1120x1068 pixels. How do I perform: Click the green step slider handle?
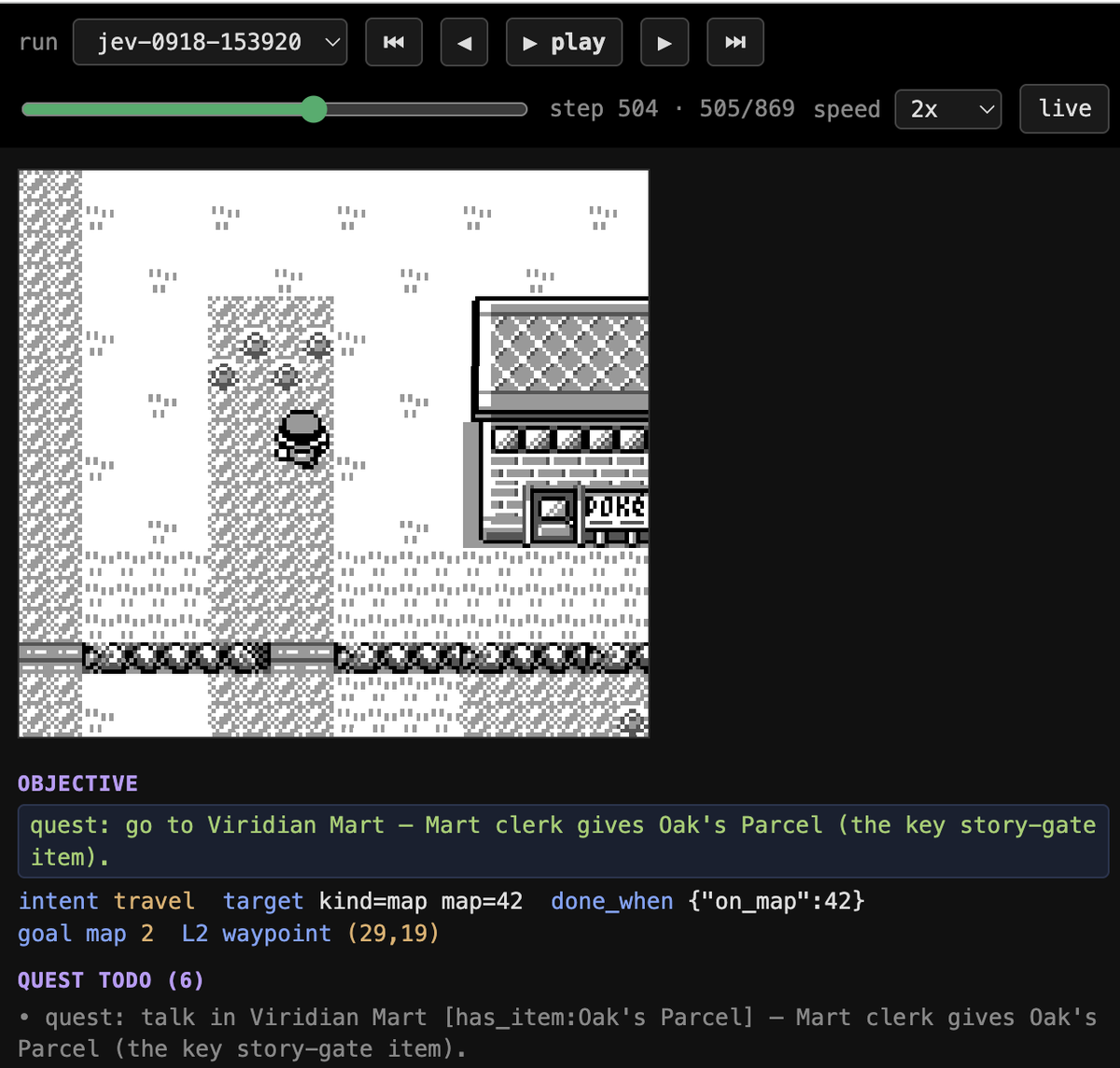click(x=315, y=109)
